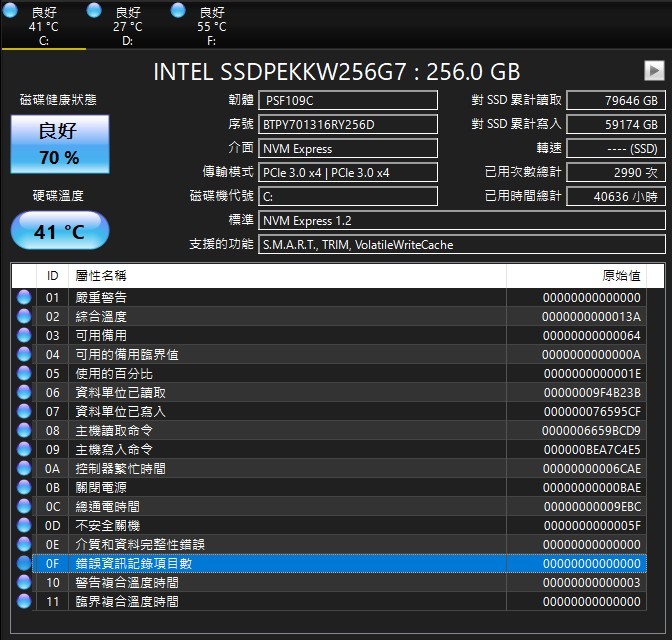Click status orb for 綜合溫度 row
672x640 pixels.
pos(24,316)
